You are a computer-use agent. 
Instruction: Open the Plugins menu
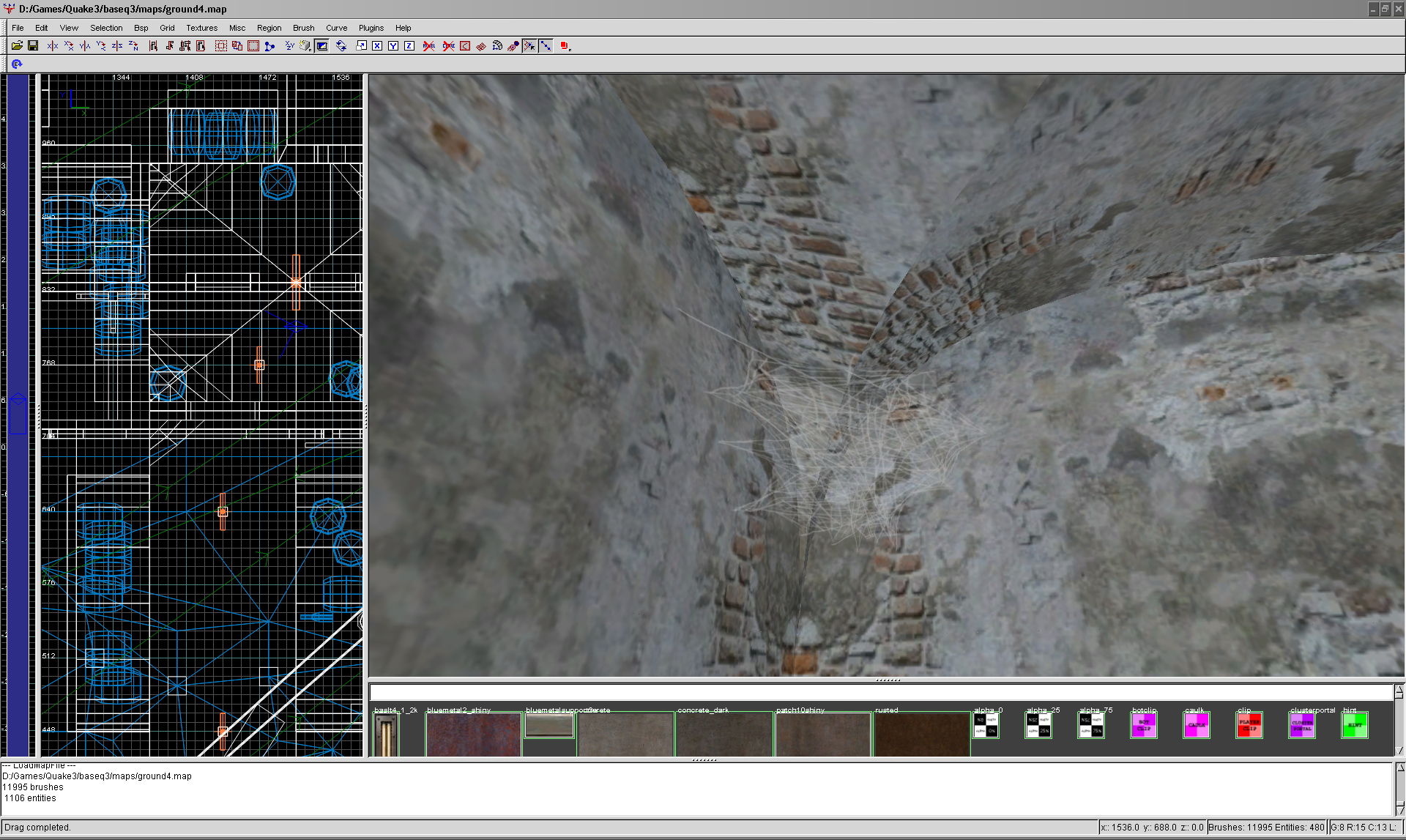[371, 28]
